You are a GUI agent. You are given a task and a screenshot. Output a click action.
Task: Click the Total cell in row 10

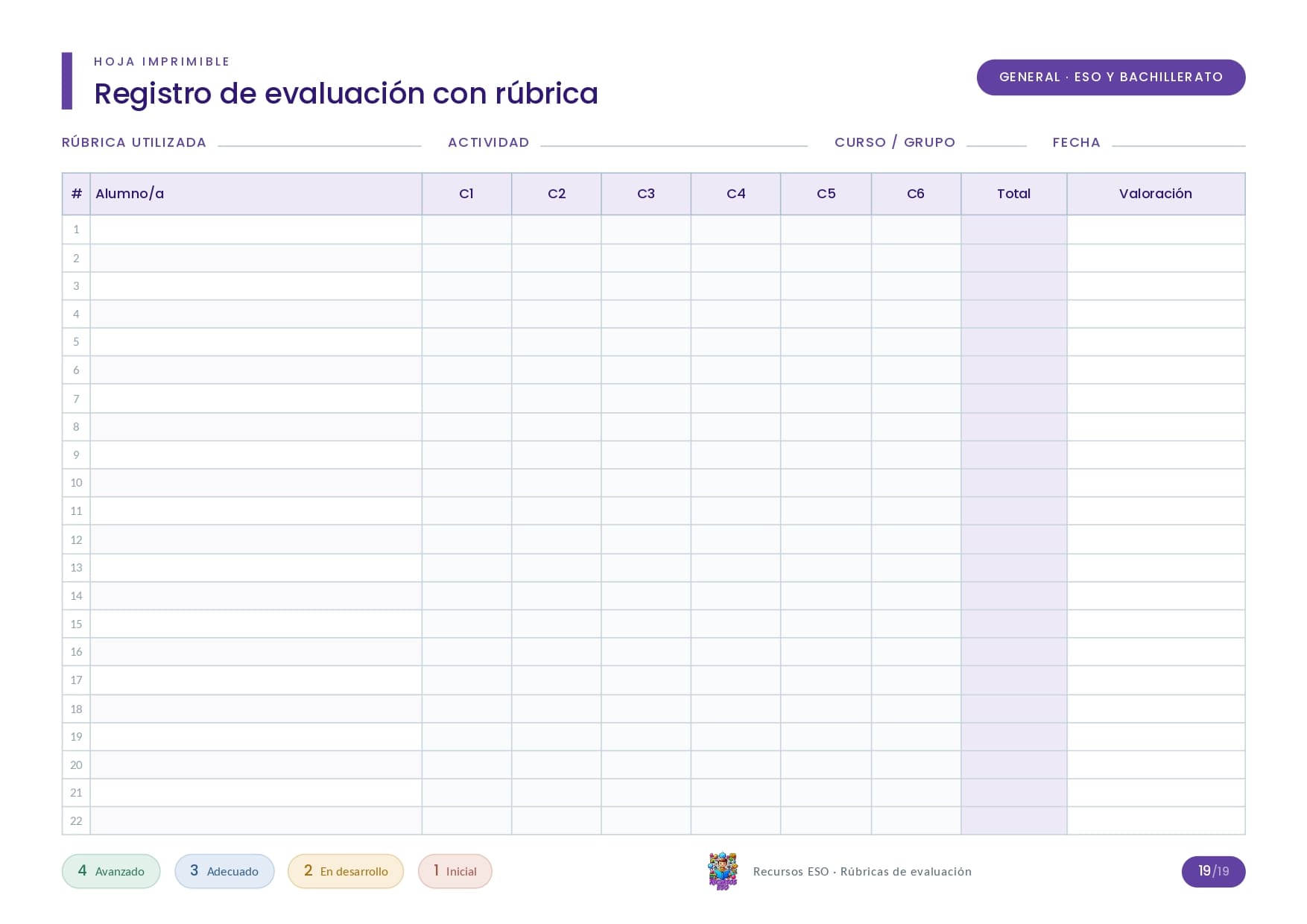pos(1013,483)
